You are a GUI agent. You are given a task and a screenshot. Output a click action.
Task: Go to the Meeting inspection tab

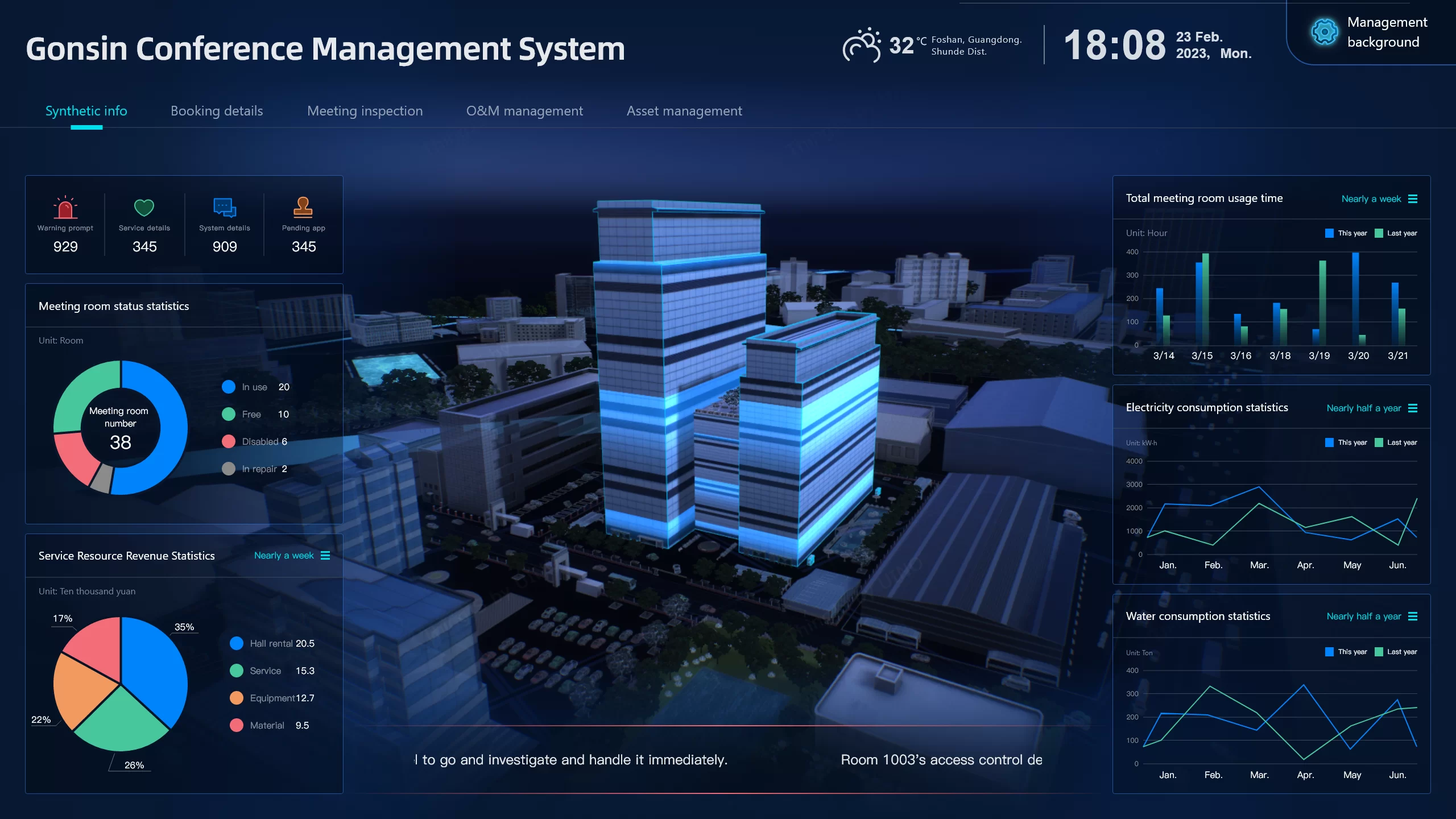(365, 111)
